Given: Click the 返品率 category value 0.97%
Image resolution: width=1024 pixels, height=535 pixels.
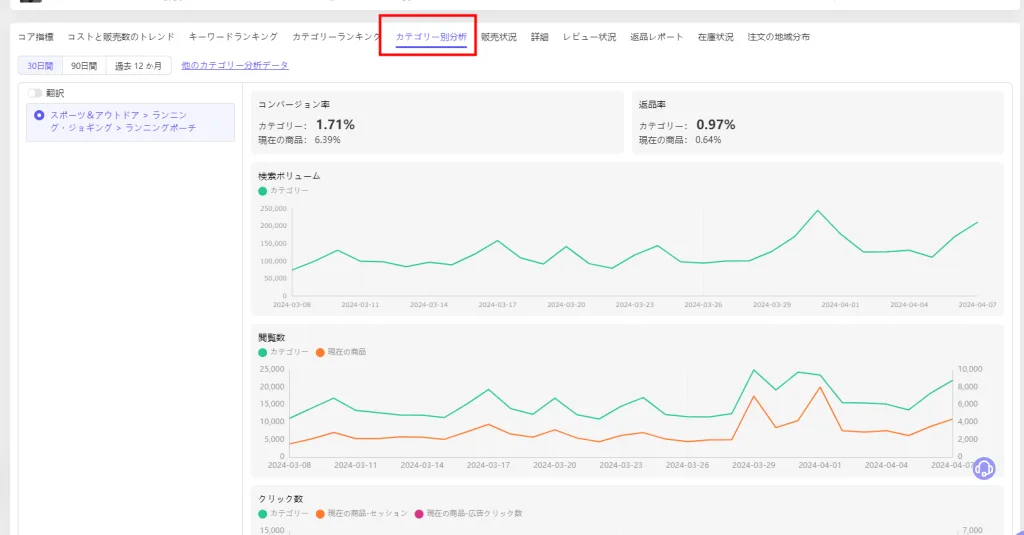Looking at the screenshot, I should point(716,125).
